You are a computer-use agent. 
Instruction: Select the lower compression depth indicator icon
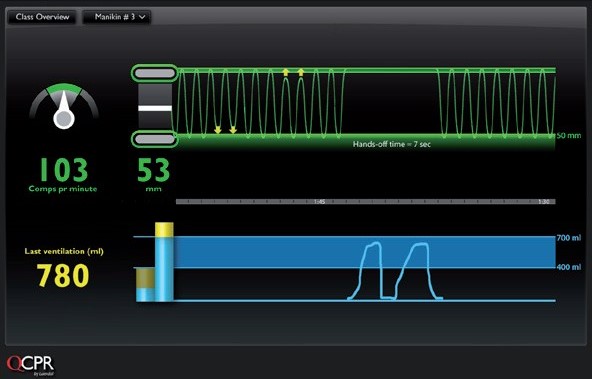(154, 139)
